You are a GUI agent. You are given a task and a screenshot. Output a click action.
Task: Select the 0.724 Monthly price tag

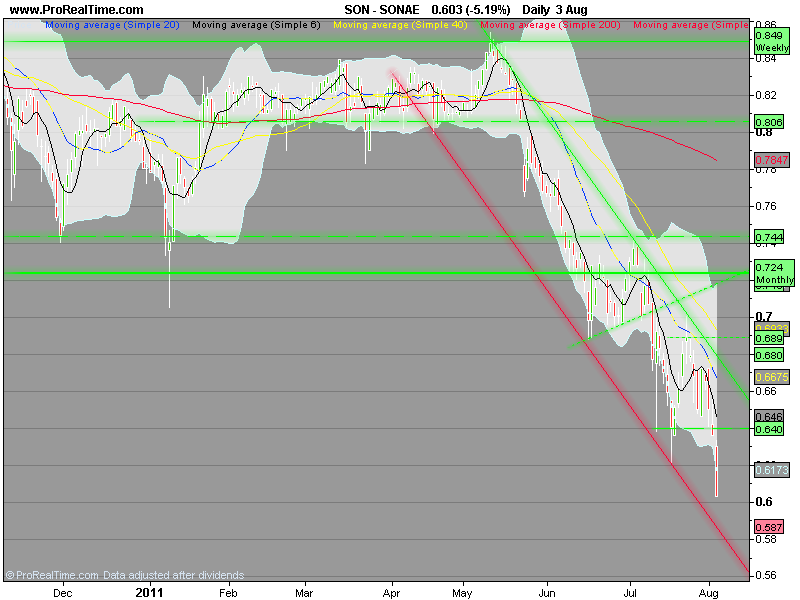(x=774, y=273)
